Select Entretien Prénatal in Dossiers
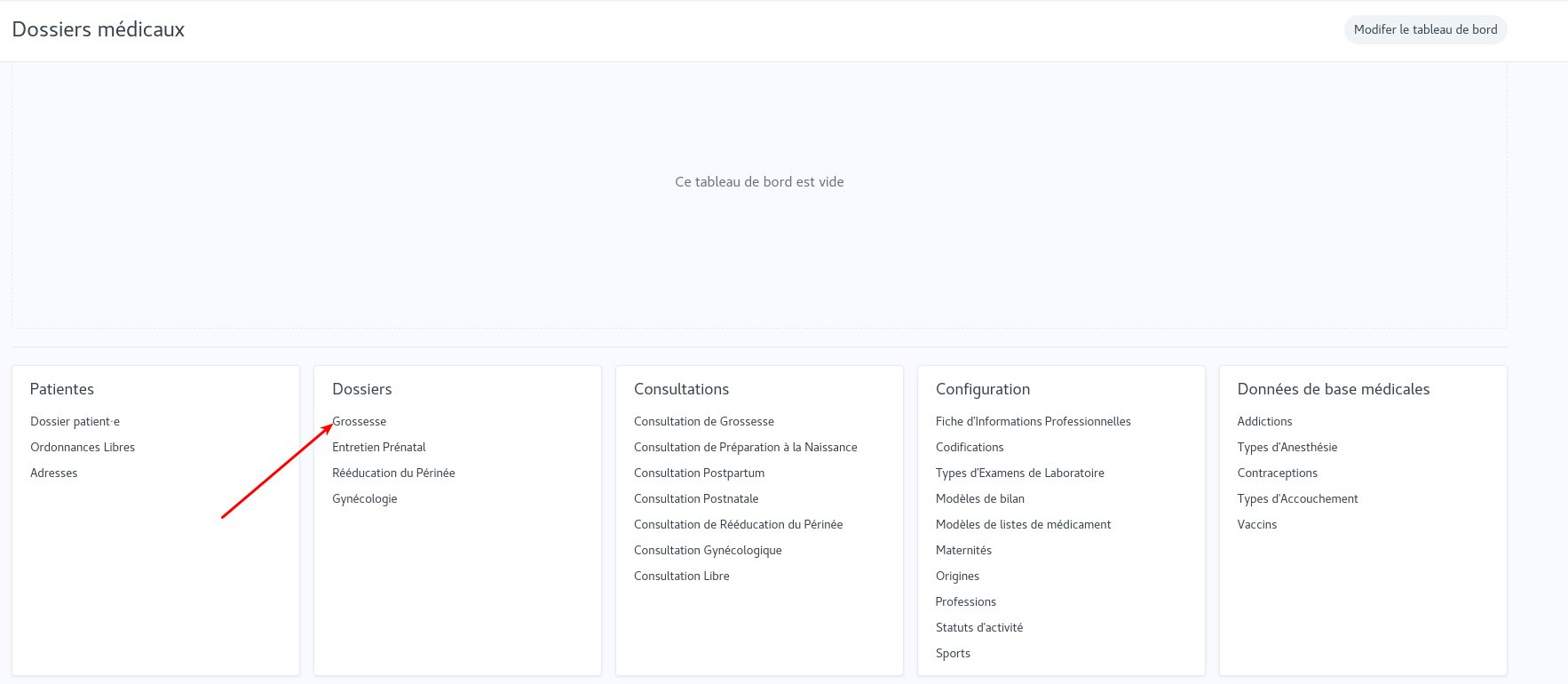Screen dimensions: 1568x684 [x=379, y=447]
